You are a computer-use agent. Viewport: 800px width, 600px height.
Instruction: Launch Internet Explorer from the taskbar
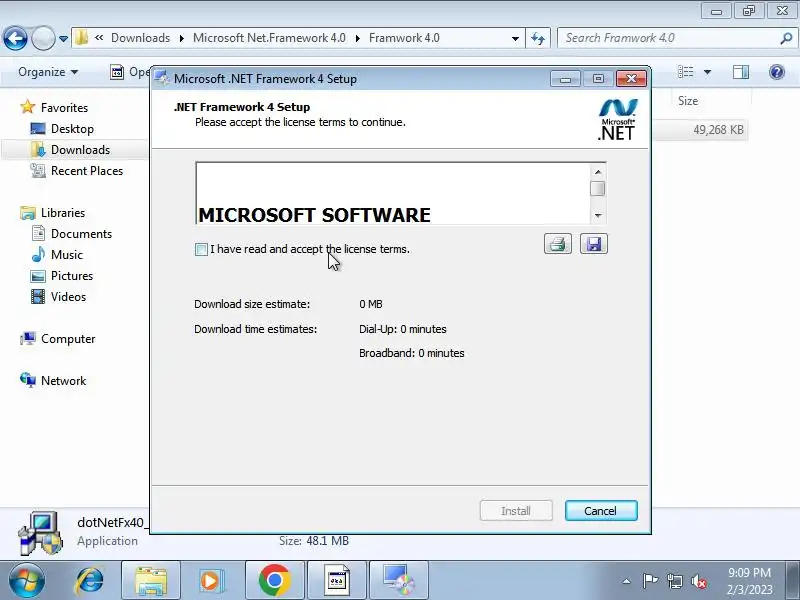pyautogui.click(x=90, y=580)
